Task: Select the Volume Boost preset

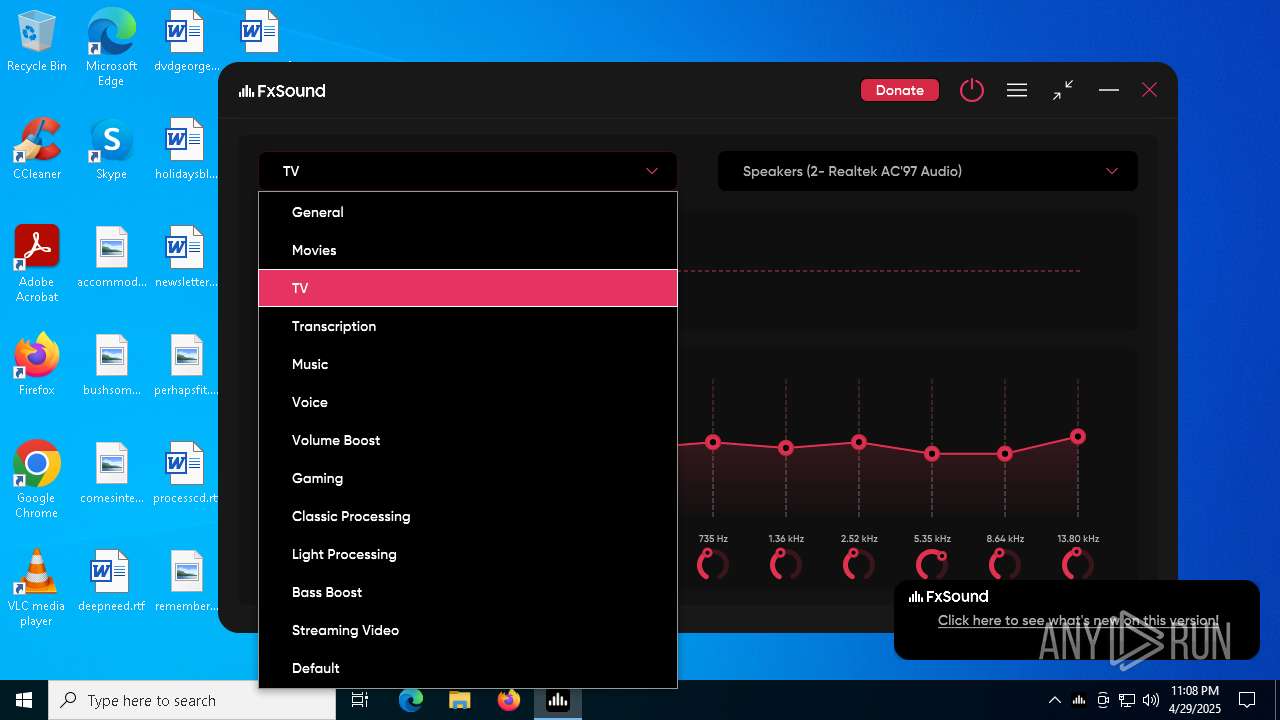Action: tap(468, 440)
